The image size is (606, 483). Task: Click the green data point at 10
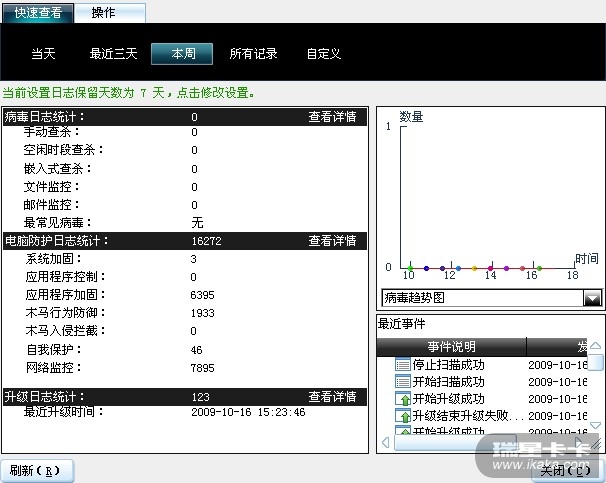[x=410, y=268]
